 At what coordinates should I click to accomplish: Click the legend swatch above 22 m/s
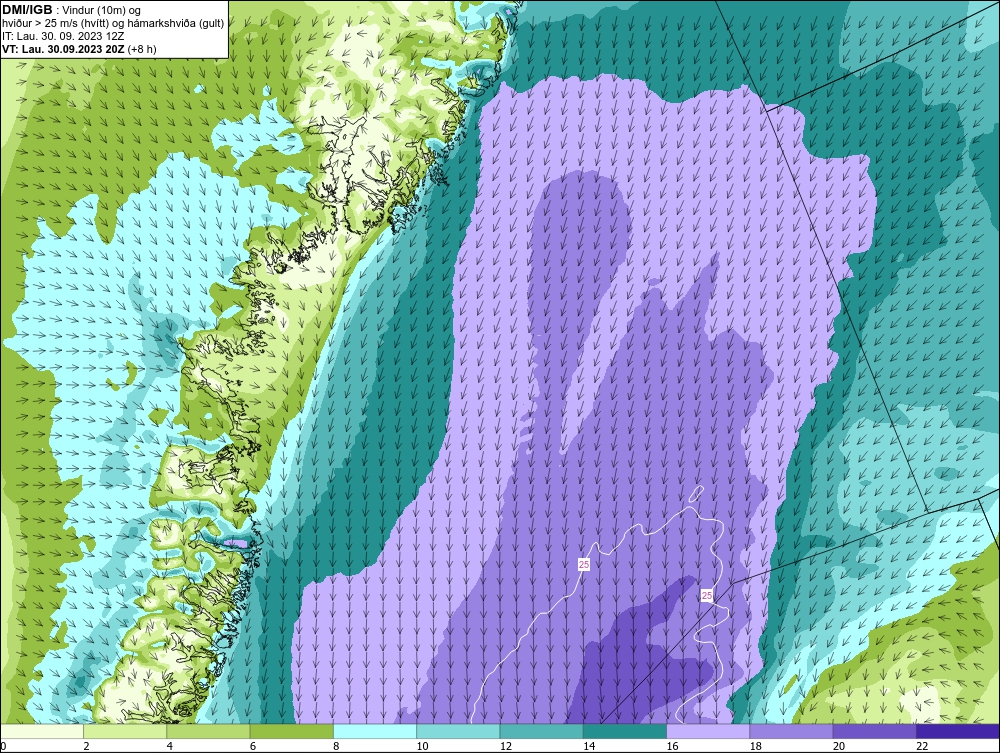(958, 731)
